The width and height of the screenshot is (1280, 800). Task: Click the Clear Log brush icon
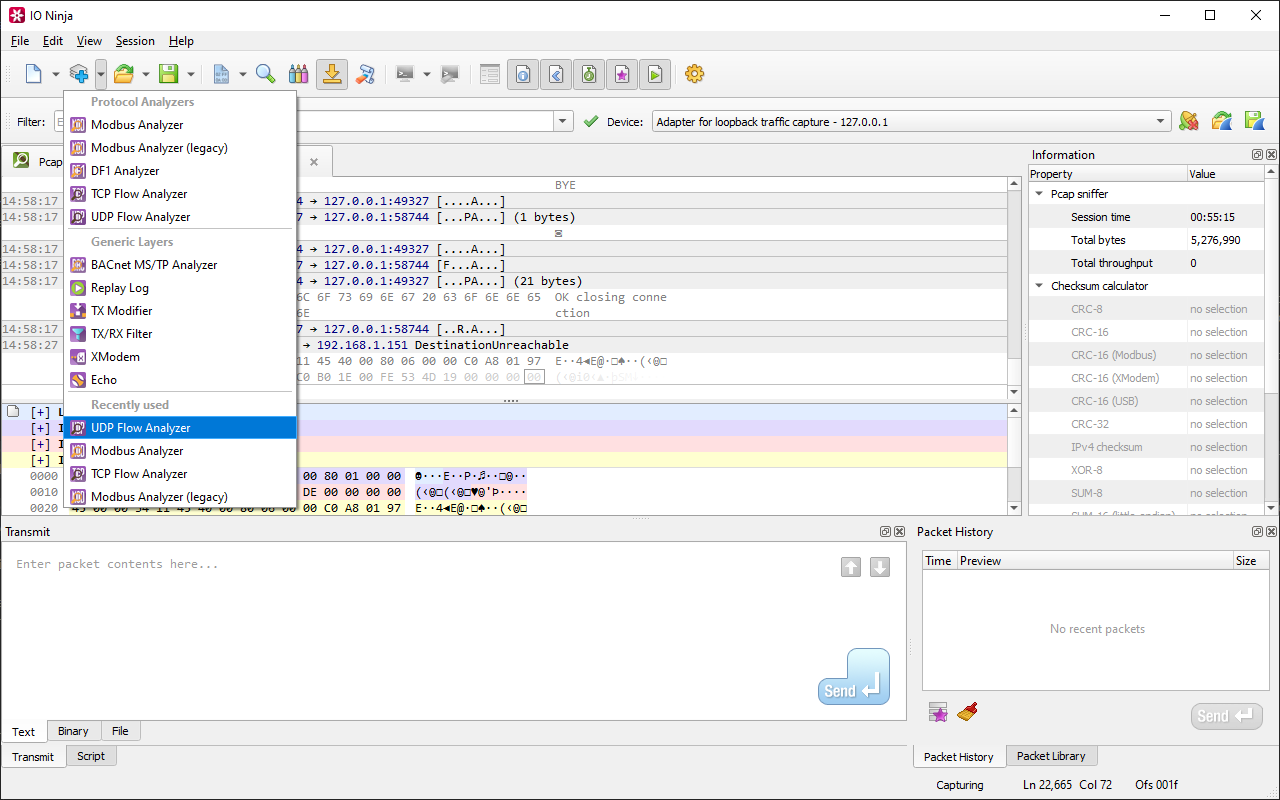click(365, 74)
